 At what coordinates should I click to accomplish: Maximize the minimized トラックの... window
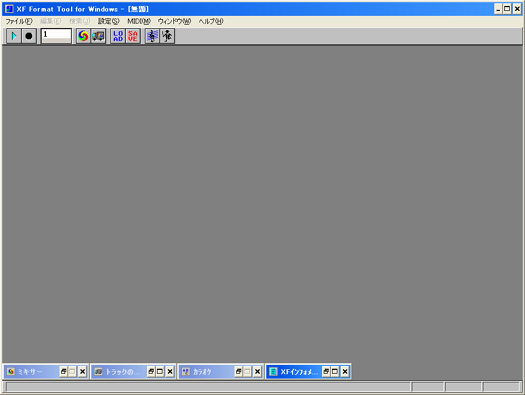coord(160,371)
